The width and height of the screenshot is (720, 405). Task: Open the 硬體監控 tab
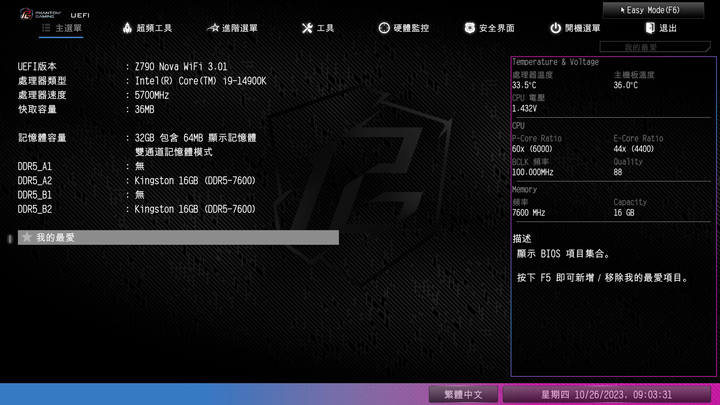[x=404, y=28]
